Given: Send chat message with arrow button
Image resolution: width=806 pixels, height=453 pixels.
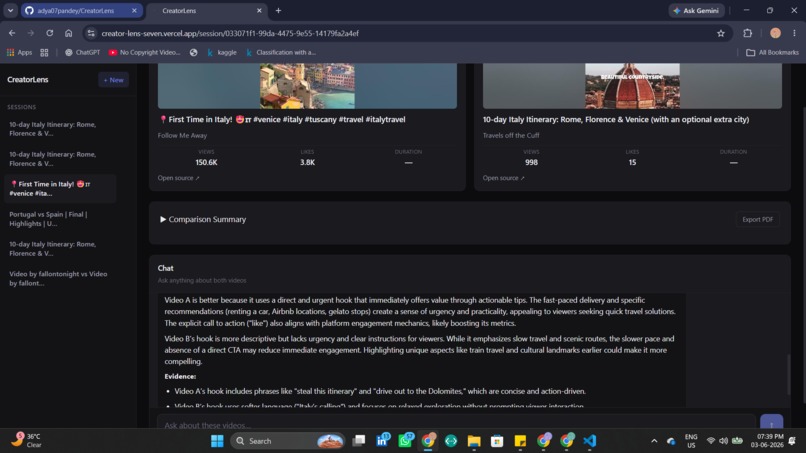Looking at the screenshot, I should [772, 422].
